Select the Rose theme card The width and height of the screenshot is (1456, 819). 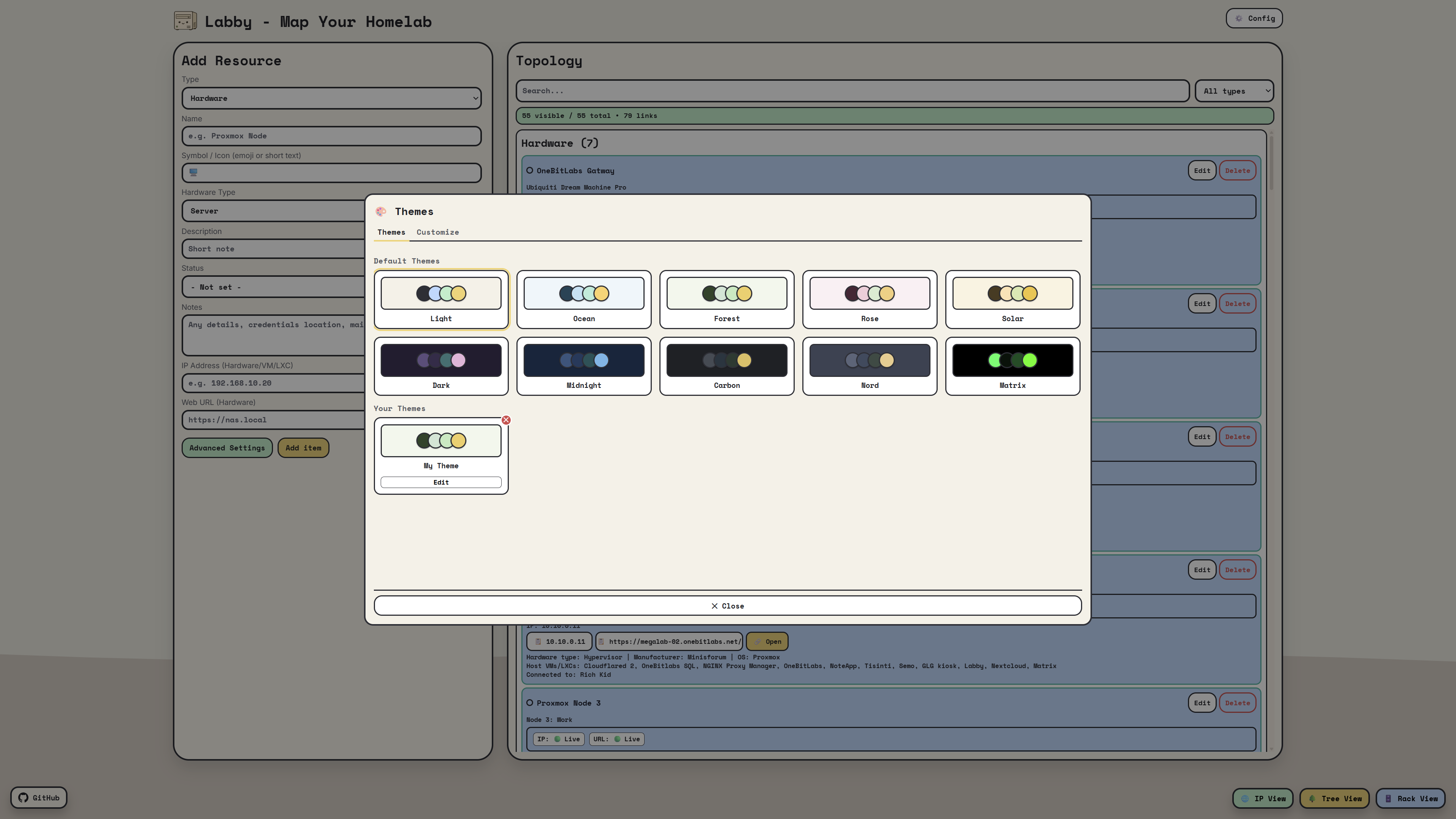pyautogui.click(x=870, y=300)
